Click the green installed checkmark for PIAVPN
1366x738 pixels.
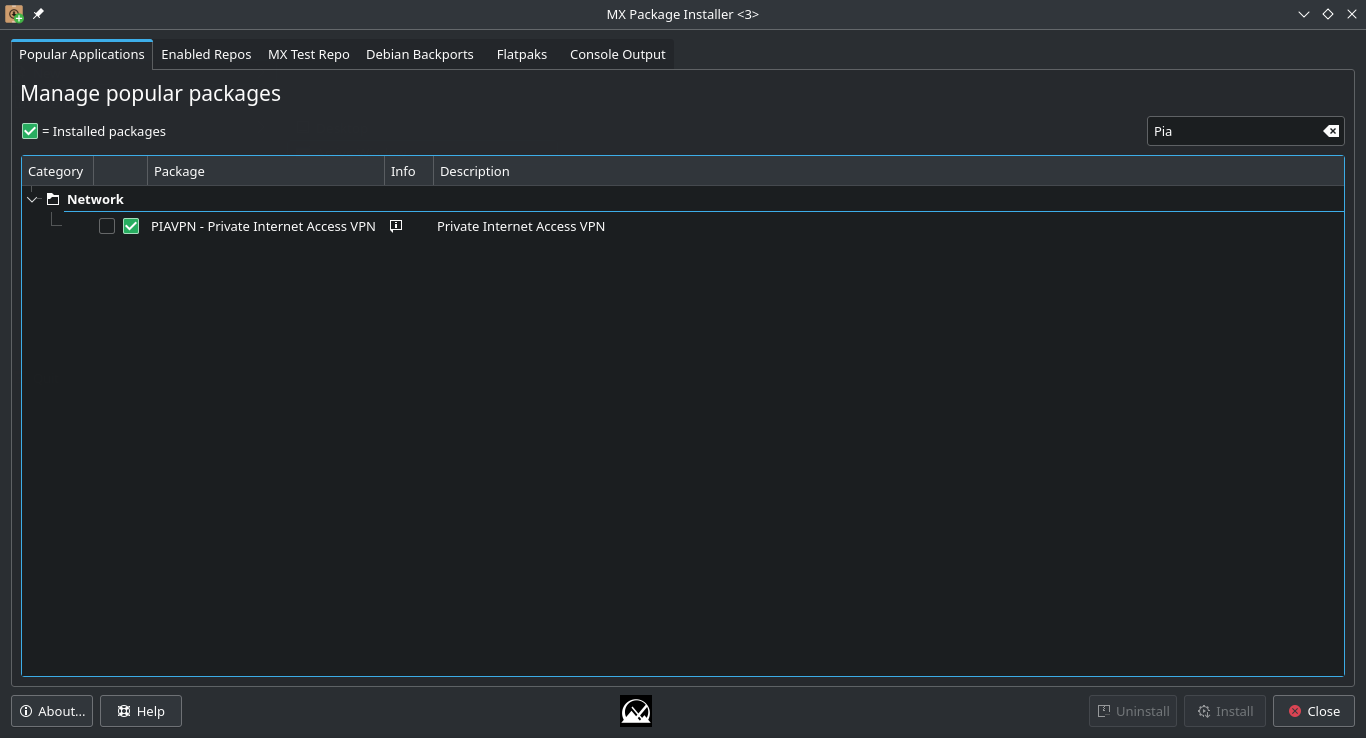(131, 226)
